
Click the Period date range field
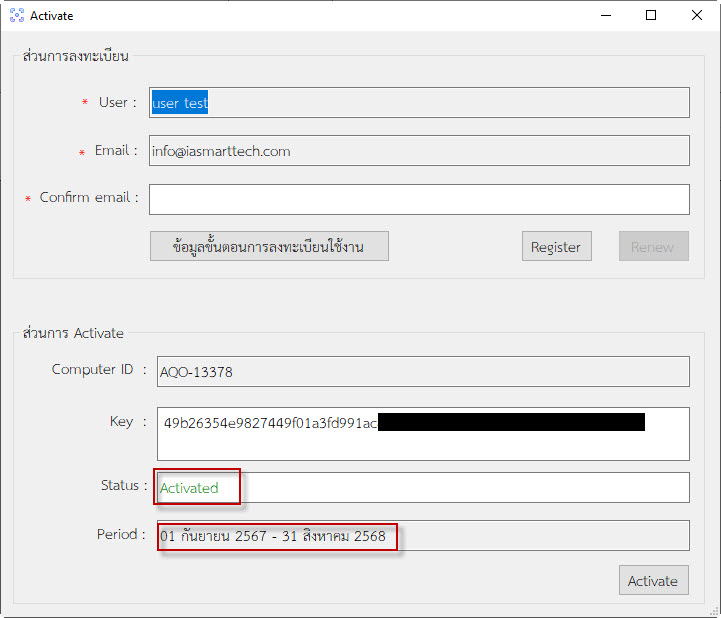423,536
